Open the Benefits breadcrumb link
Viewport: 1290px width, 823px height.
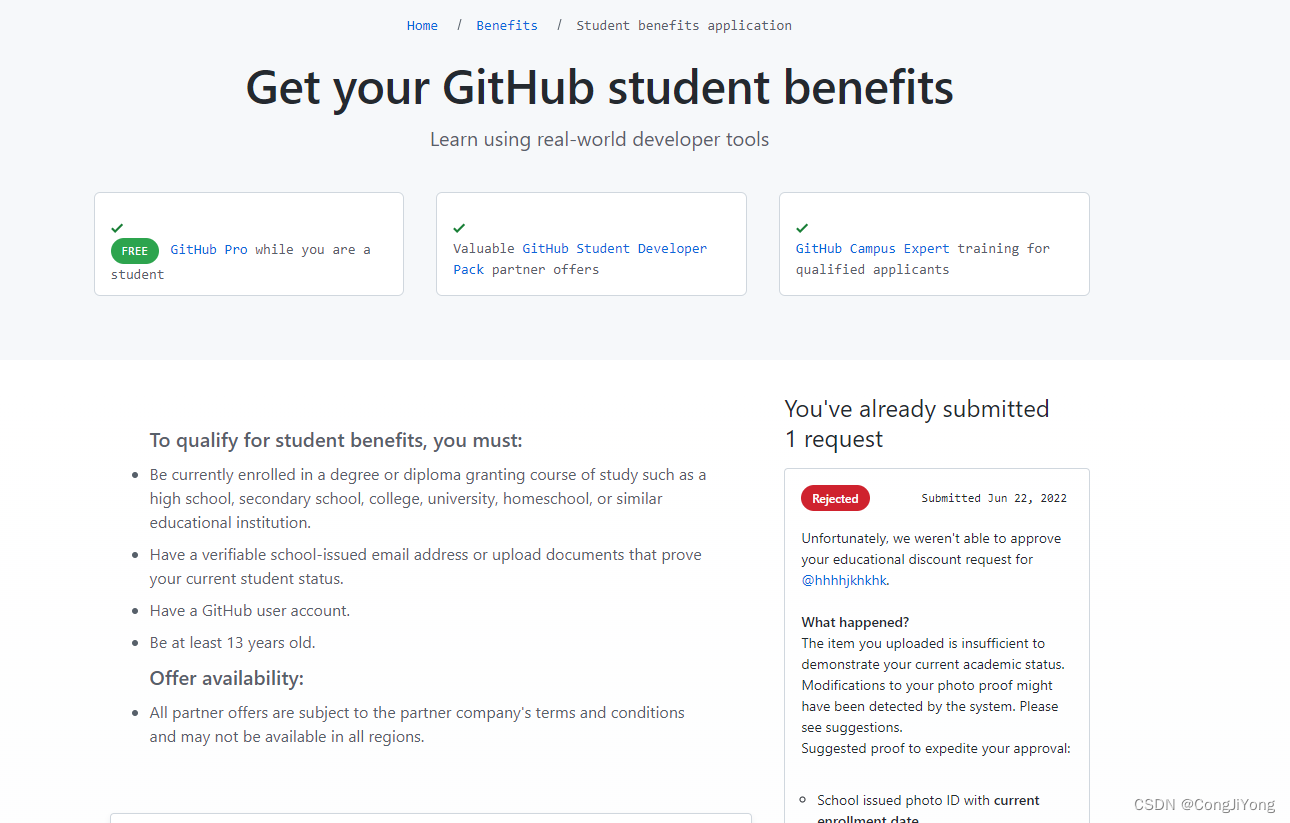[x=506, y=24]
